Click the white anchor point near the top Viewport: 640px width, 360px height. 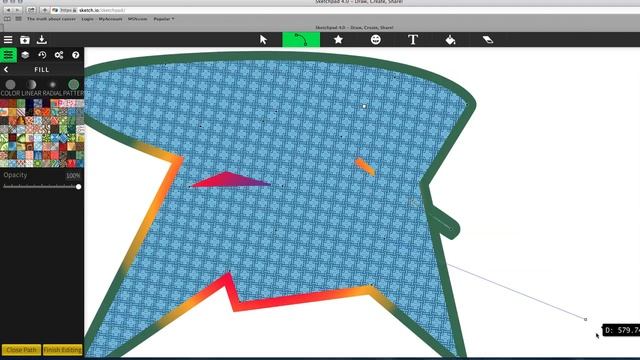coord(364,107)
